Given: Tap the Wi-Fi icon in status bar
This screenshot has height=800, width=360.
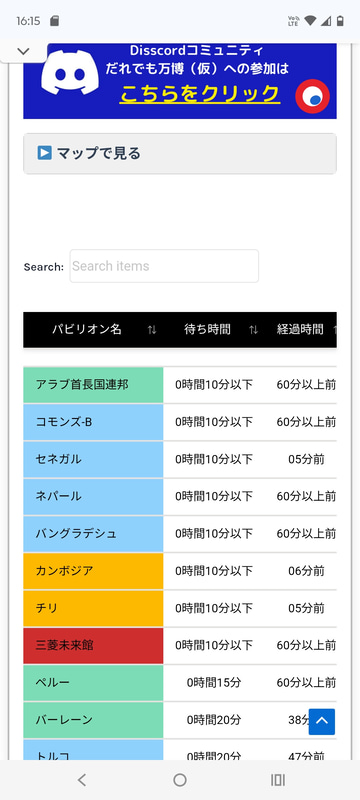Looking at the screenshot, I should (x=310, y=21).
